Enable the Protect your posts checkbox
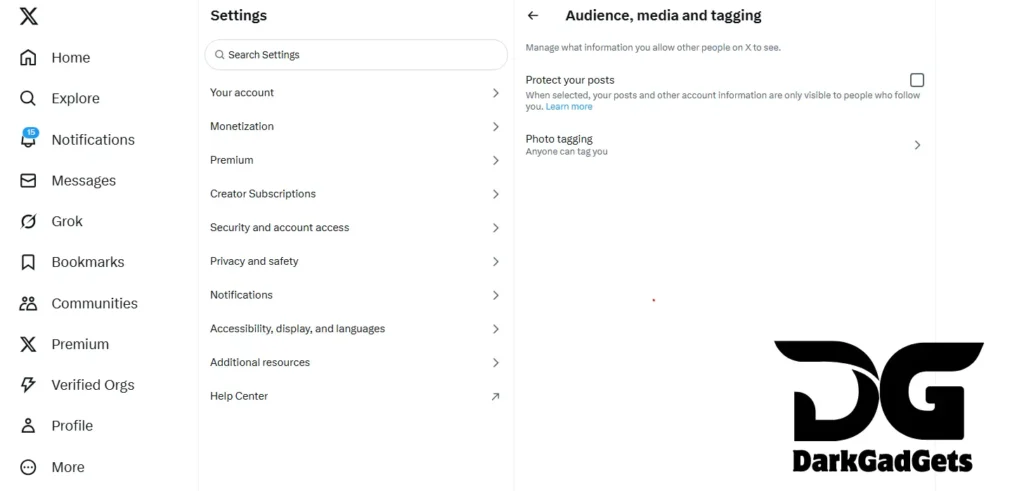The width and height of the screenshot is (1024, 491). [x=917, y=80]
